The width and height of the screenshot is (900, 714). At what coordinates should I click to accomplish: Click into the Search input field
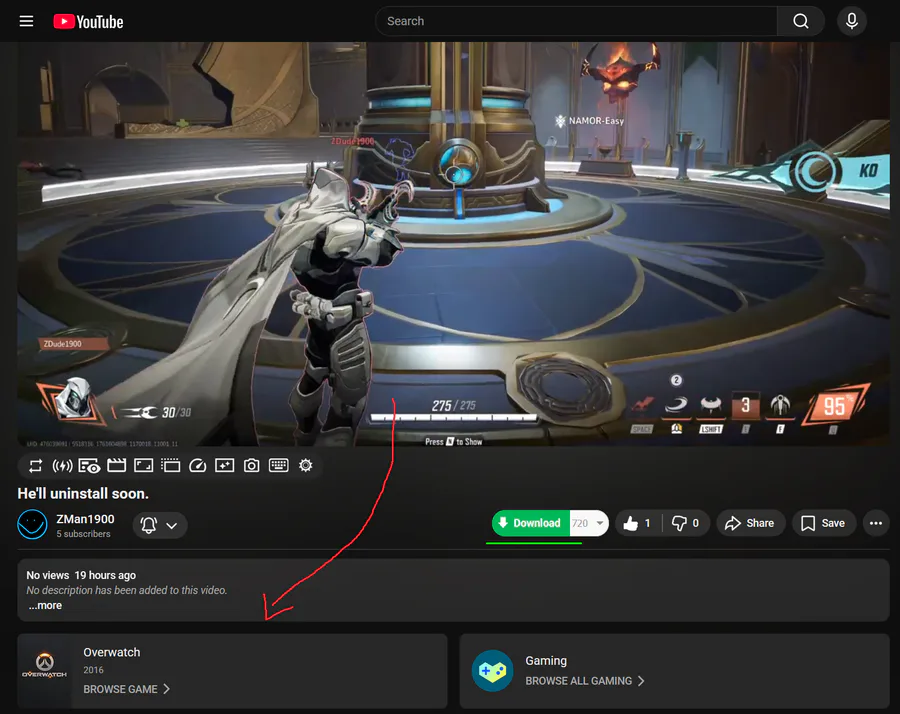576,21
